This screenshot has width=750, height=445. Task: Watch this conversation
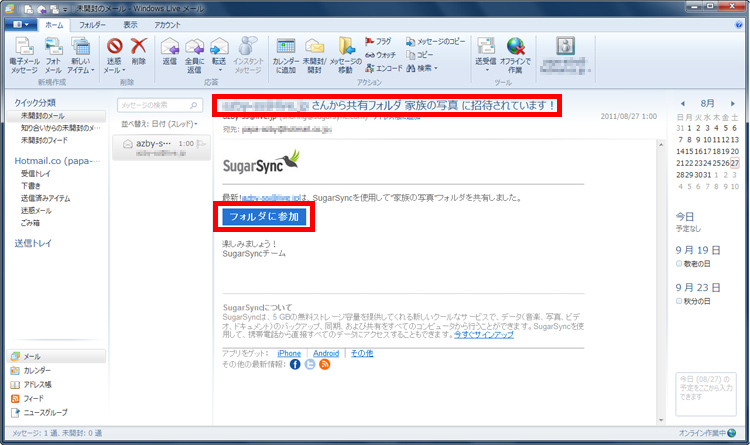point(381,55)
